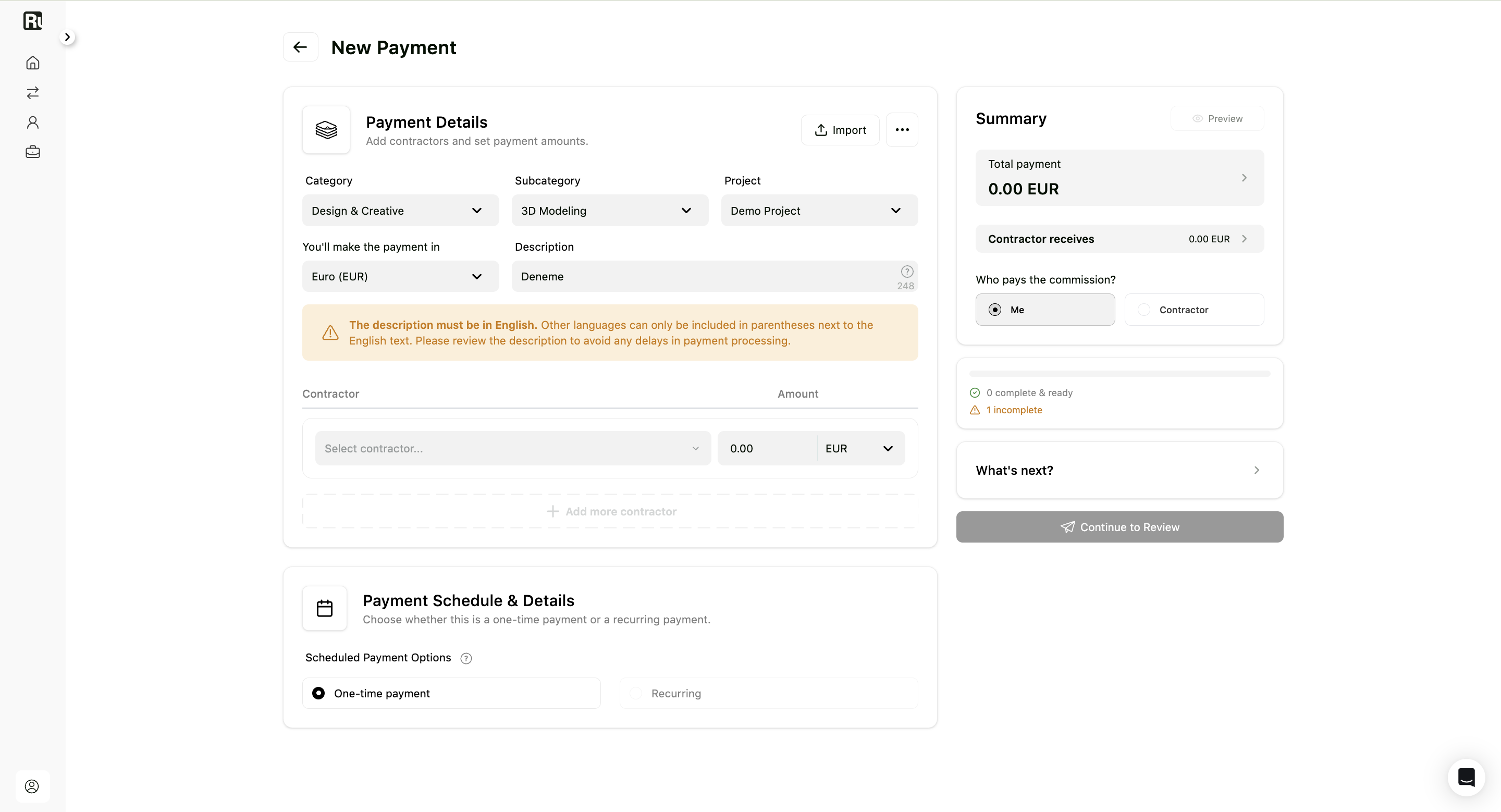Open the Select contractor dropdown
Viewport: 1501px width, 812px height.
coord(513,448)
